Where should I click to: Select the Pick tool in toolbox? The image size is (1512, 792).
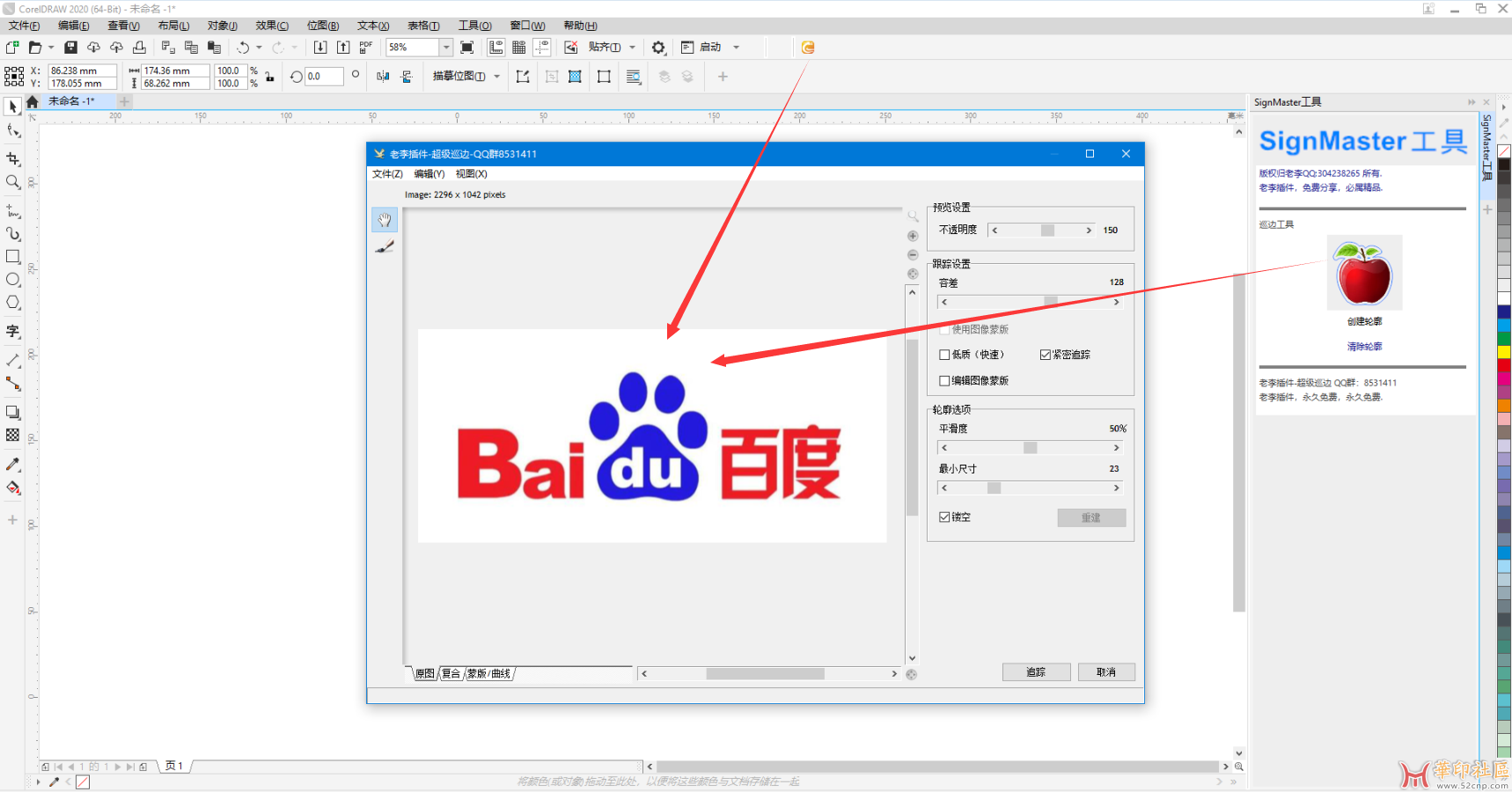12,106
